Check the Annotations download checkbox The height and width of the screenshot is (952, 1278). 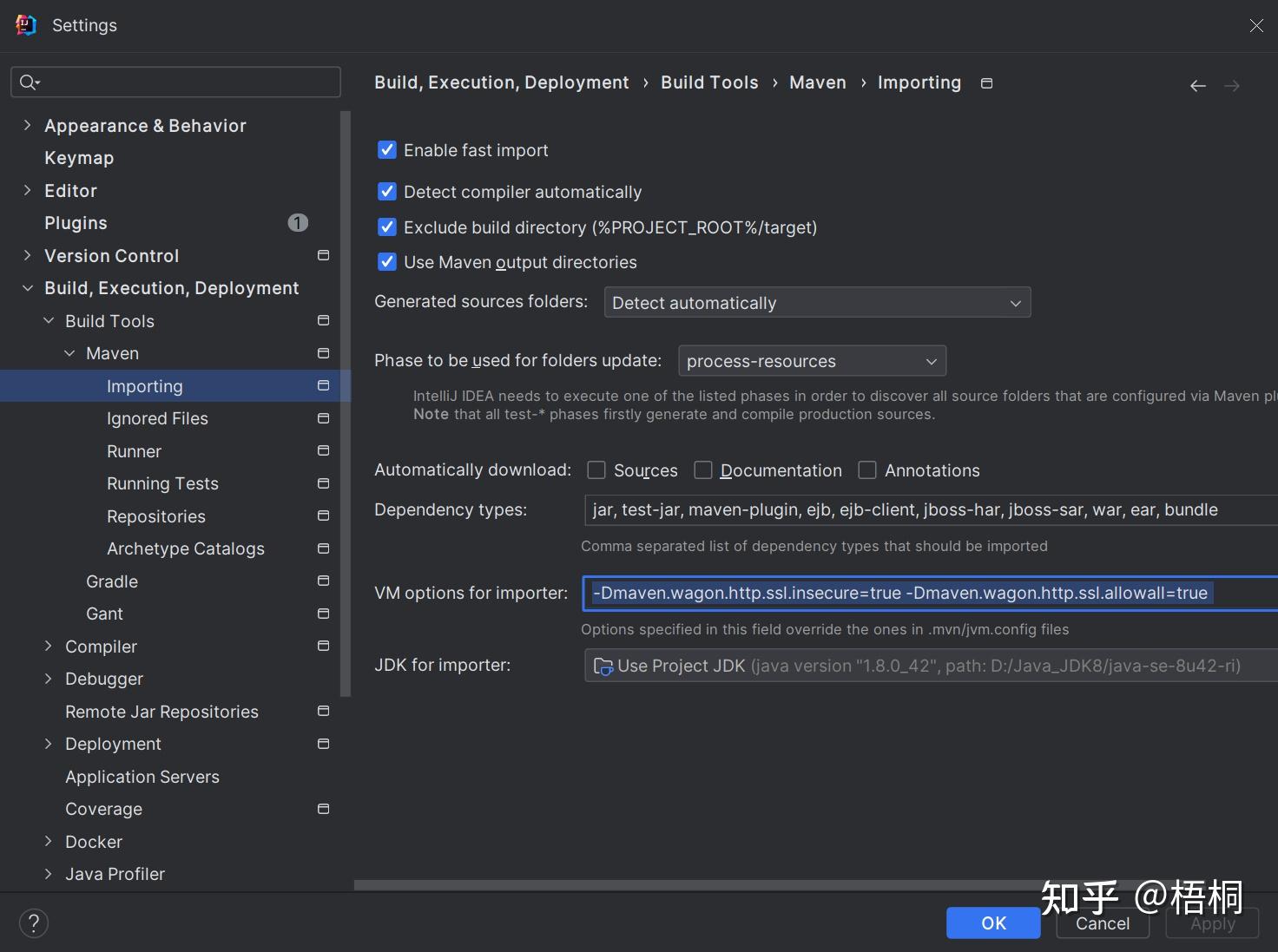point(867,470)
